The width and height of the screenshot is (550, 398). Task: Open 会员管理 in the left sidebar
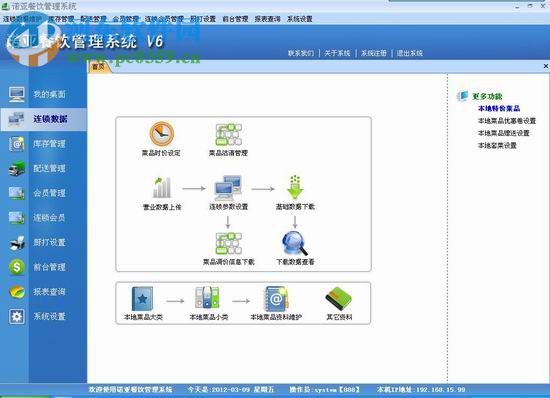click(44, 193)
